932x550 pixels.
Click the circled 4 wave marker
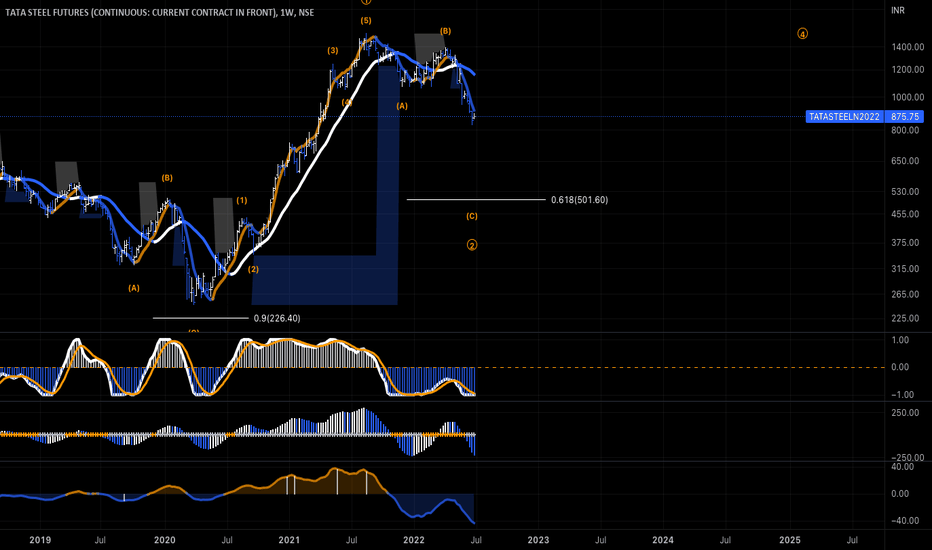[802, 34]
